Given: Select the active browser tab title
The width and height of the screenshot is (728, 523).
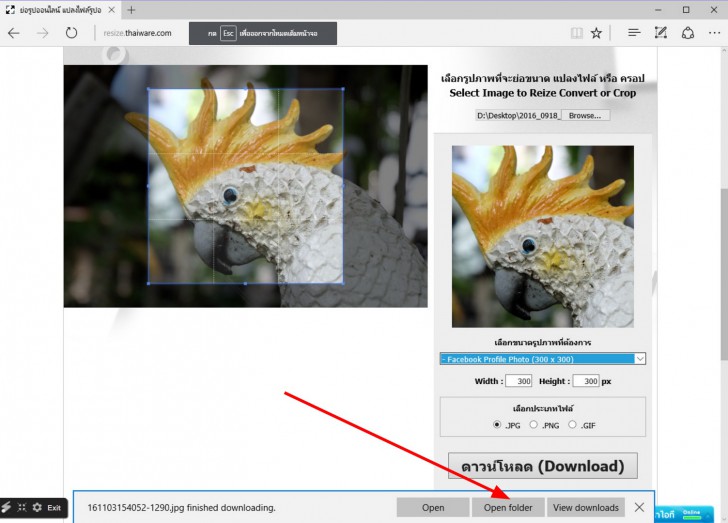Looking at the screenshot, I should pyautogui.click(x=60, y=10).
